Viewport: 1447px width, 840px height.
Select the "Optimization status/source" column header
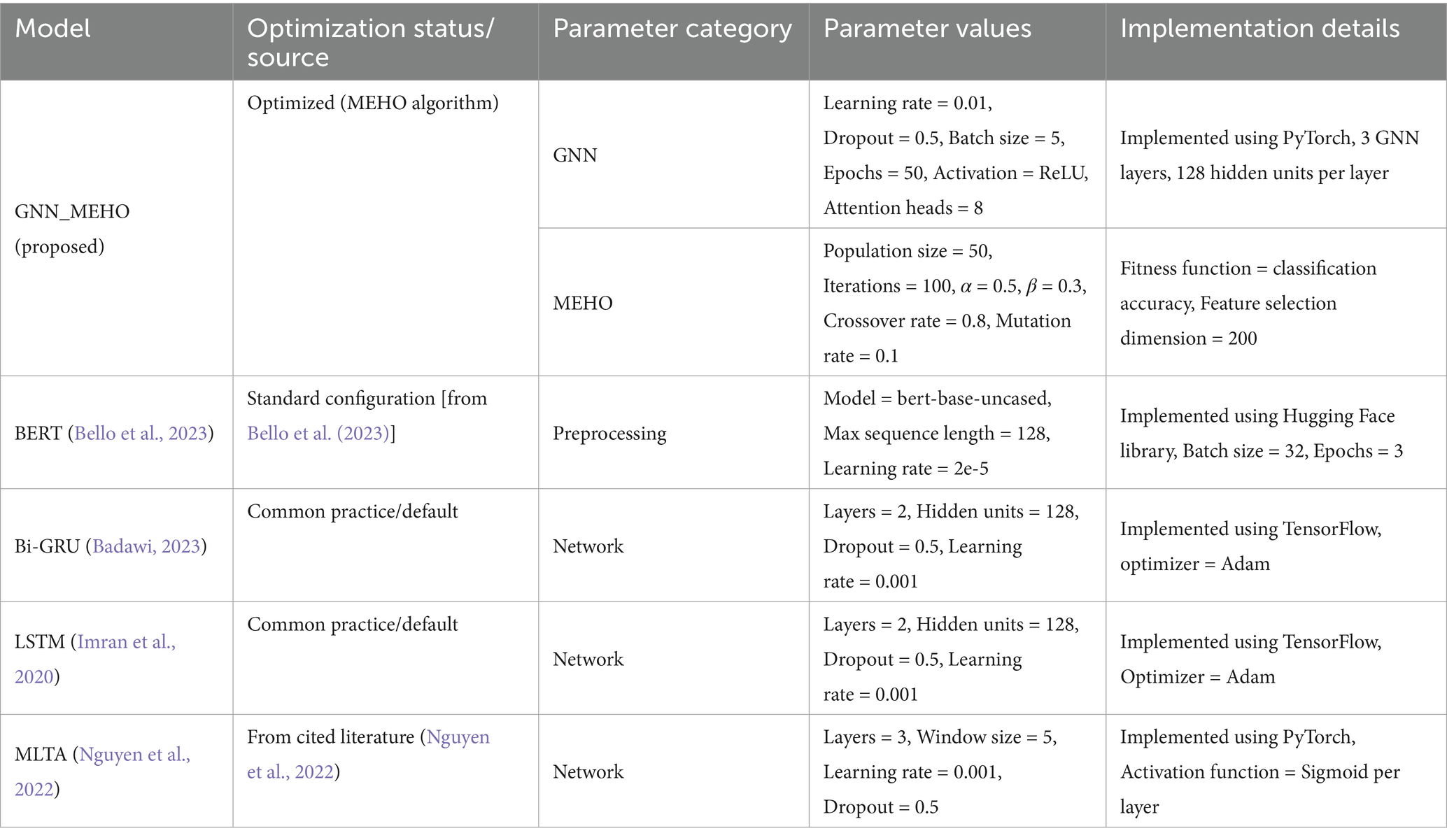370,42
